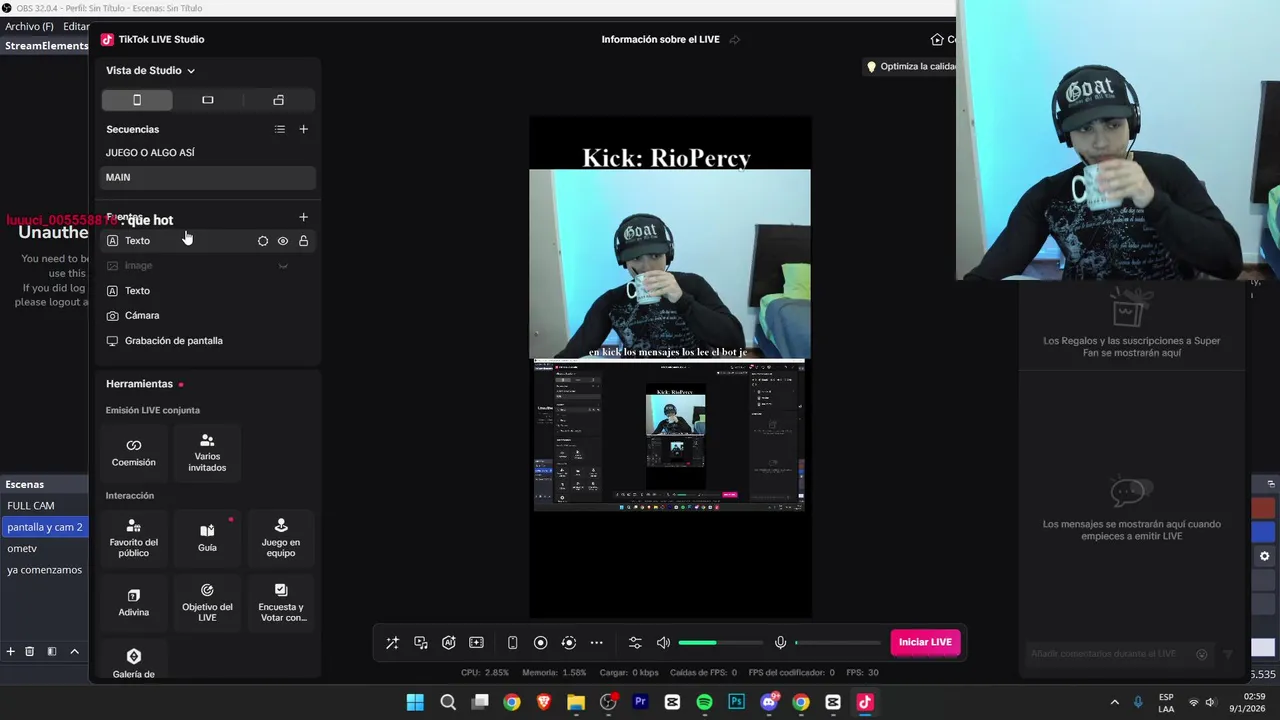
Task: Open Photoshop from the taskbar
Action: pyautogui.click(x=737, y=702)
